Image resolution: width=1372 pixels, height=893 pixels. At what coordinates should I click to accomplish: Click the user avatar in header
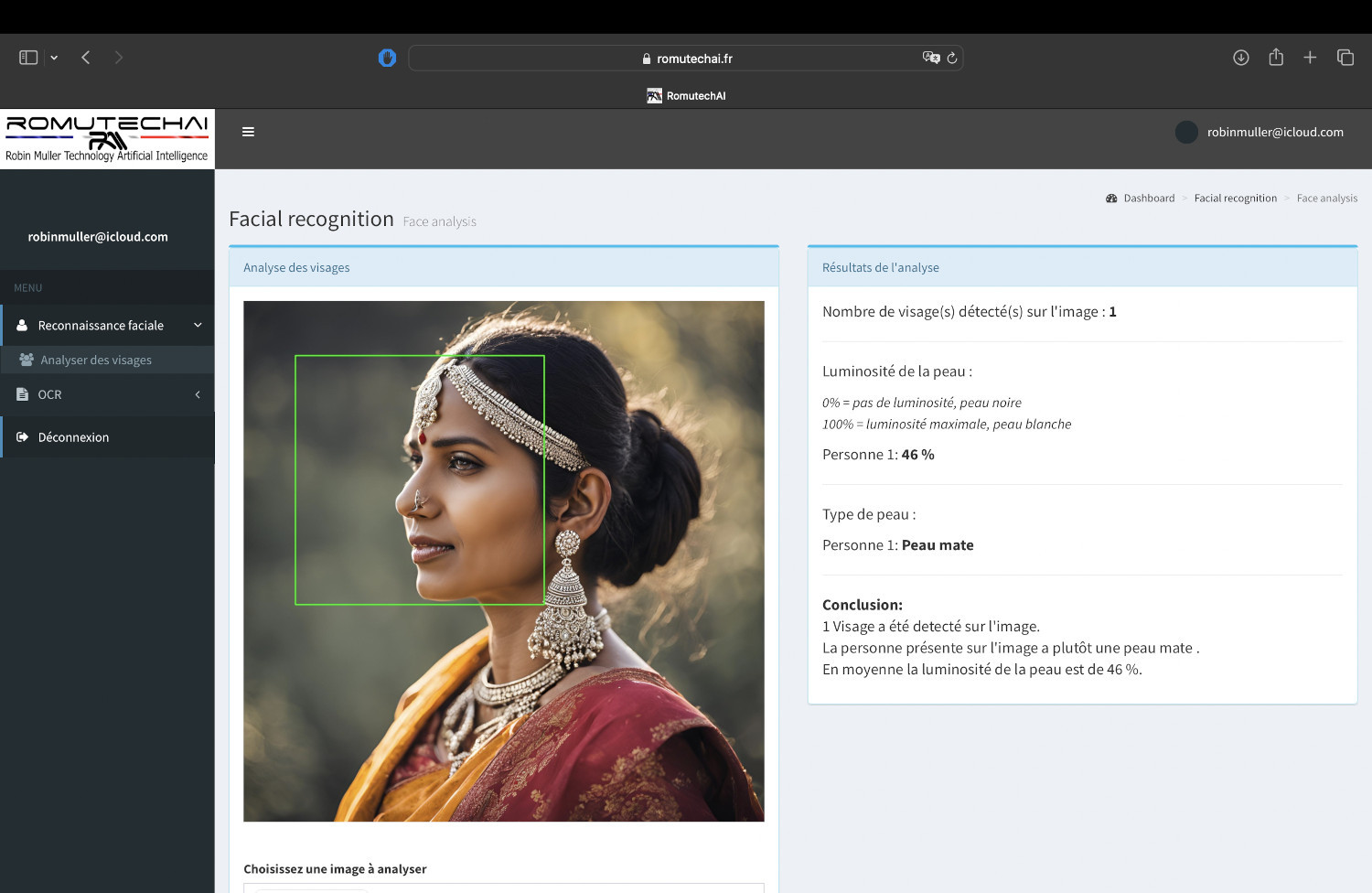1186,133
